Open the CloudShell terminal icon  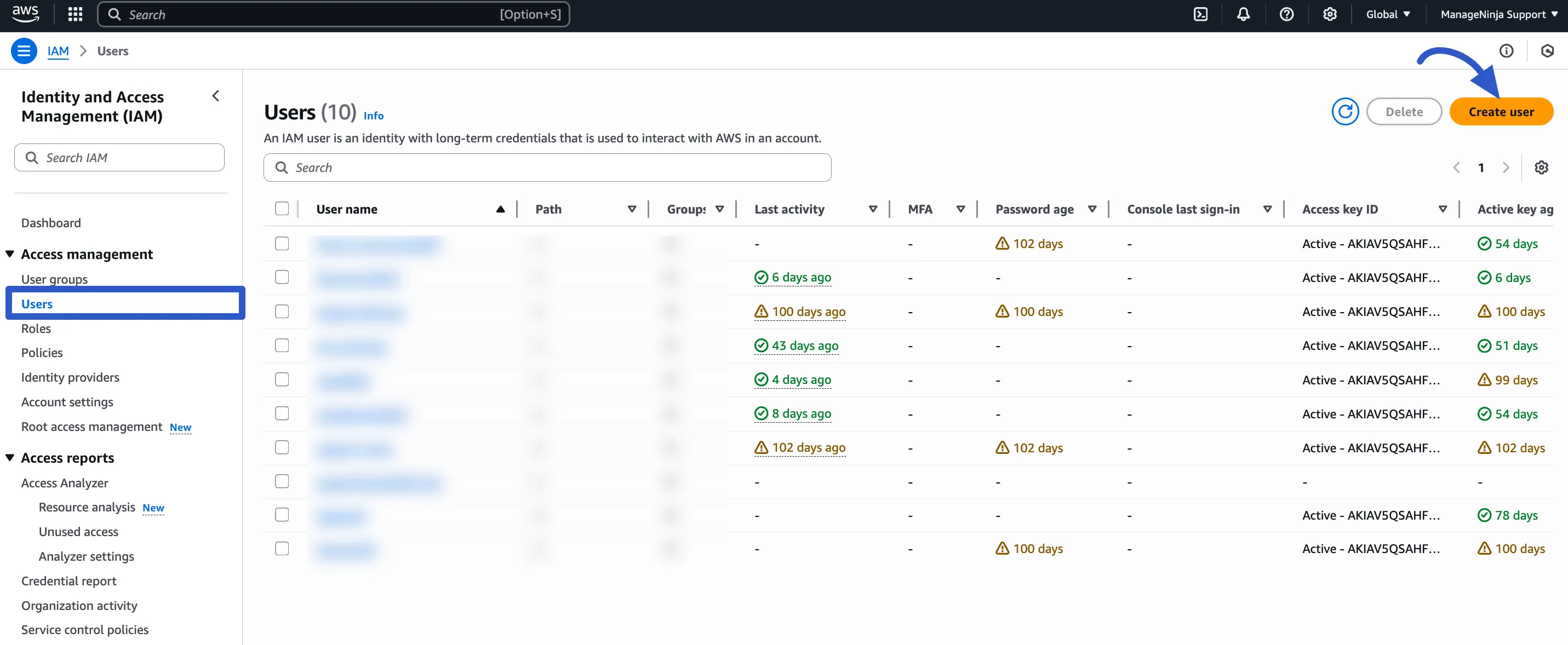coord(1200,14)
